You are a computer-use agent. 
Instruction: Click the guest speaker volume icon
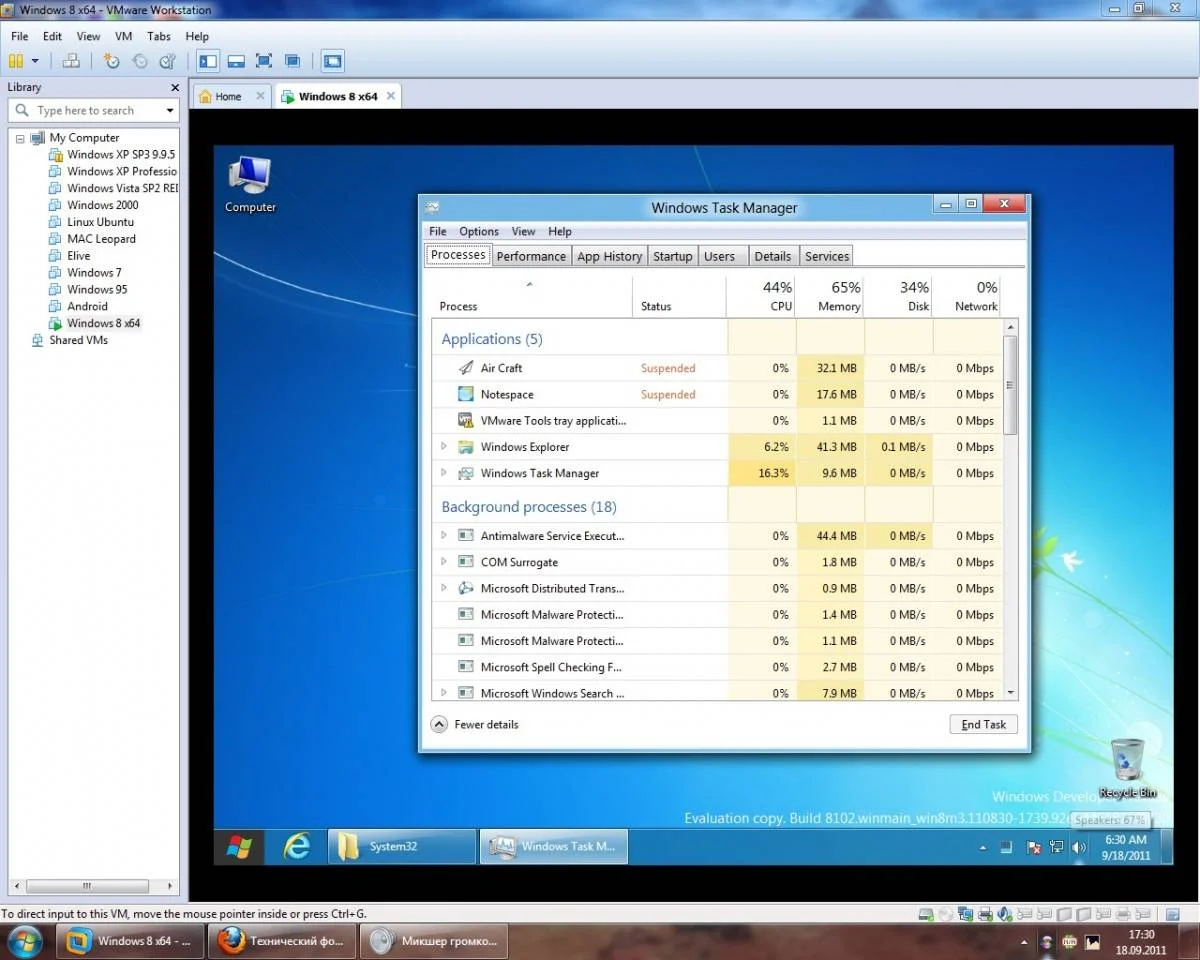(1078, 848)
